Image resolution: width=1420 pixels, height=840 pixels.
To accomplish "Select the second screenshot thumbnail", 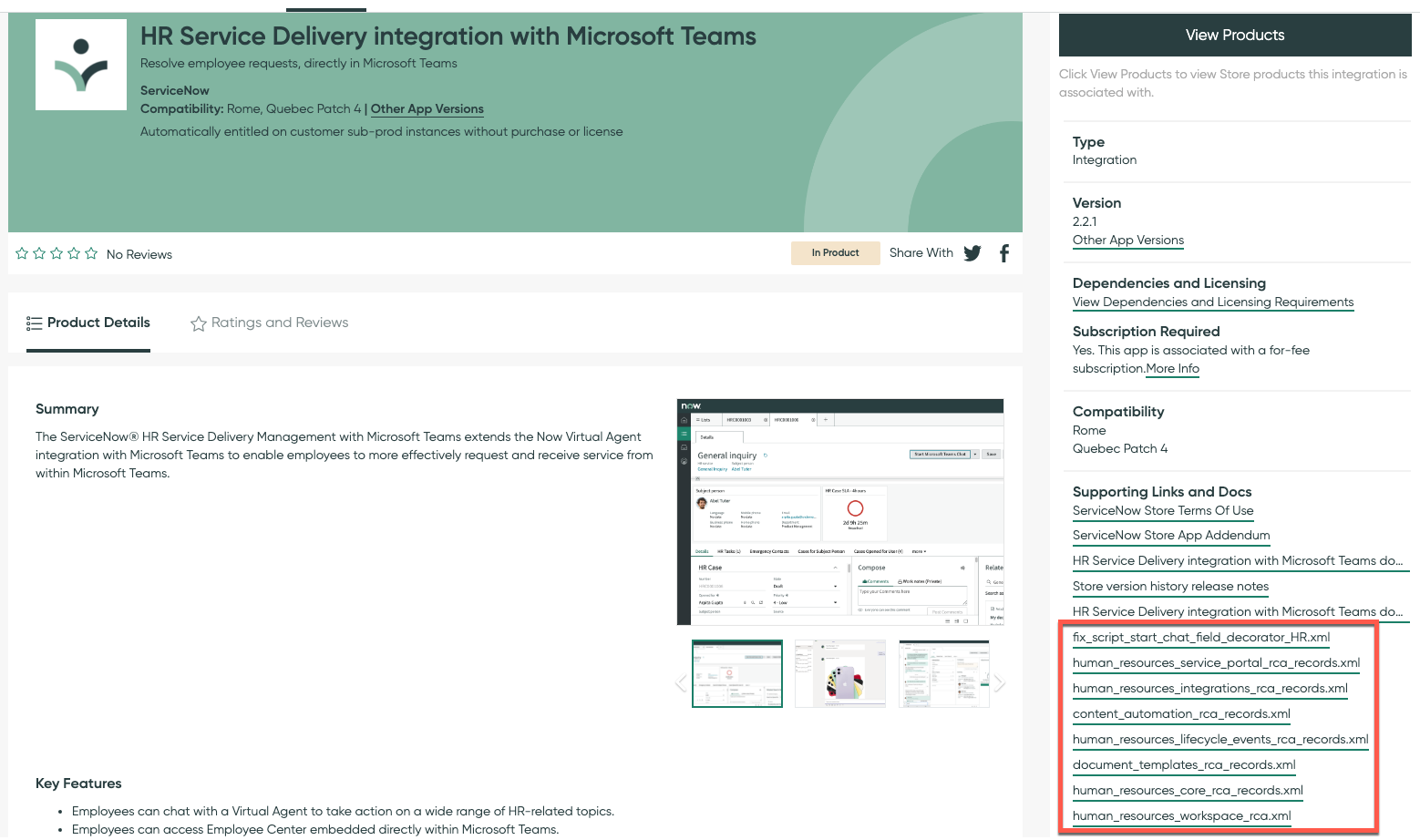I will (x=840, y=673).
